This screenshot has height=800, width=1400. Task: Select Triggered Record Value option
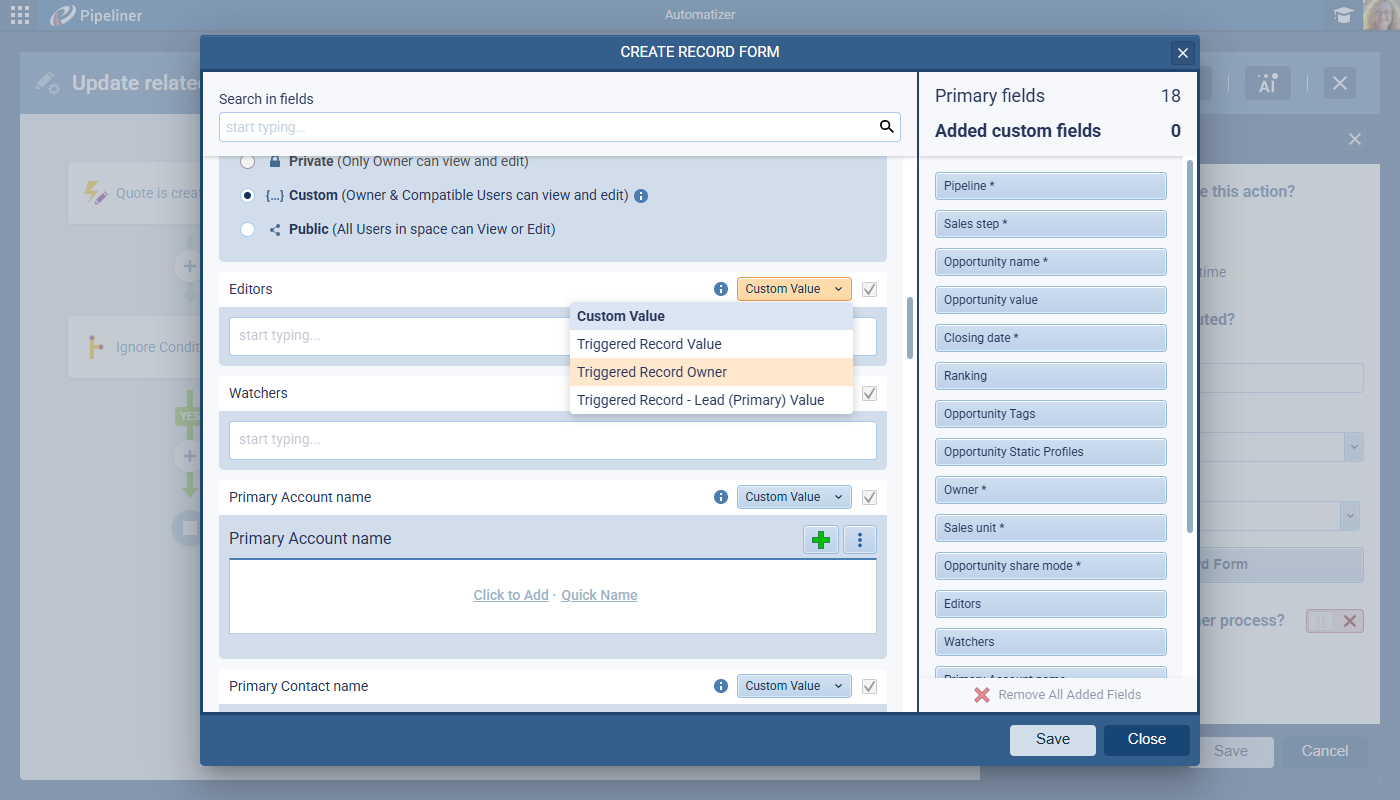[x=649, y=344]
